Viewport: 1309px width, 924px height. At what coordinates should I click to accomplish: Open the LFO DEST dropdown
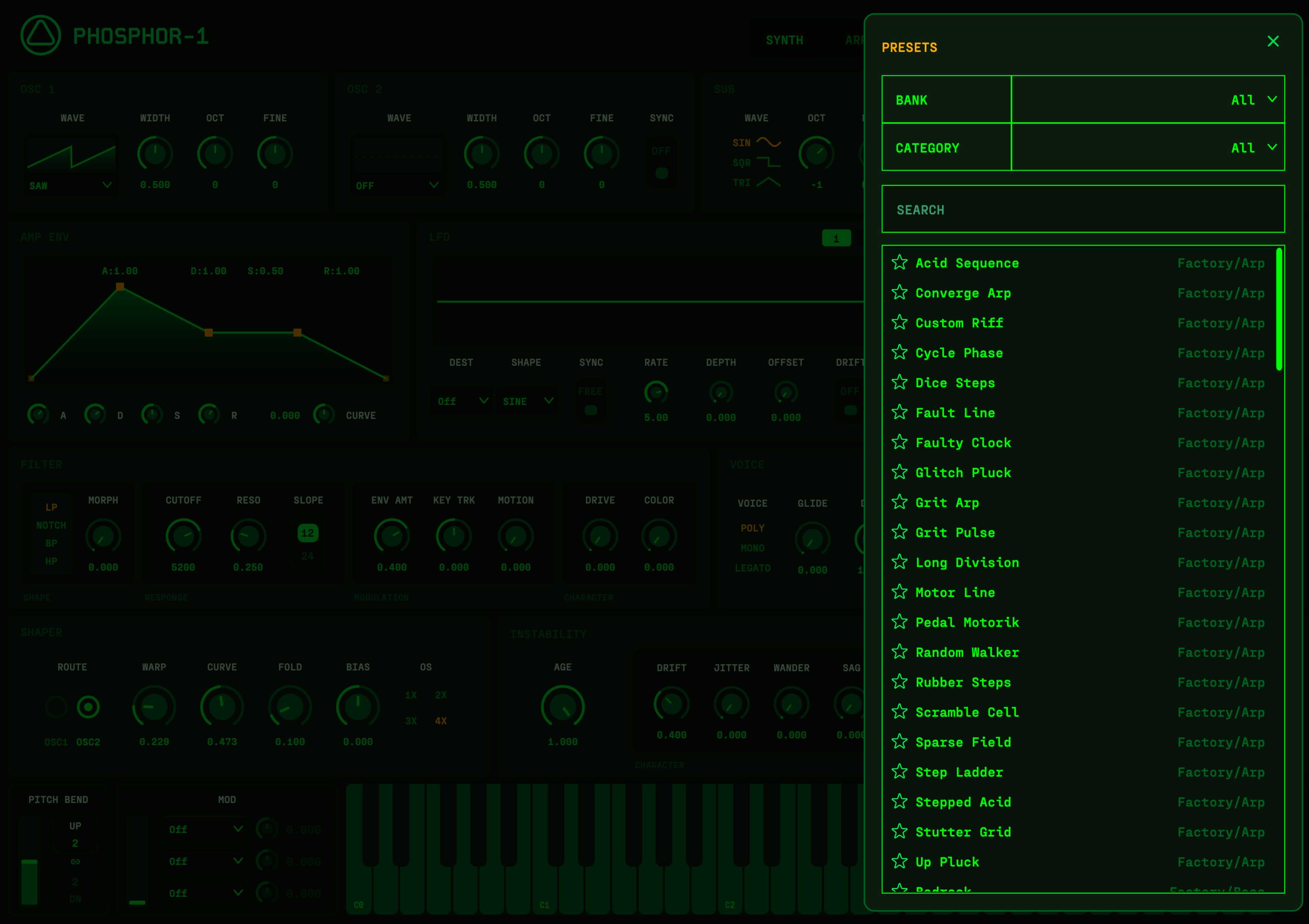click(x=462, y=401)
